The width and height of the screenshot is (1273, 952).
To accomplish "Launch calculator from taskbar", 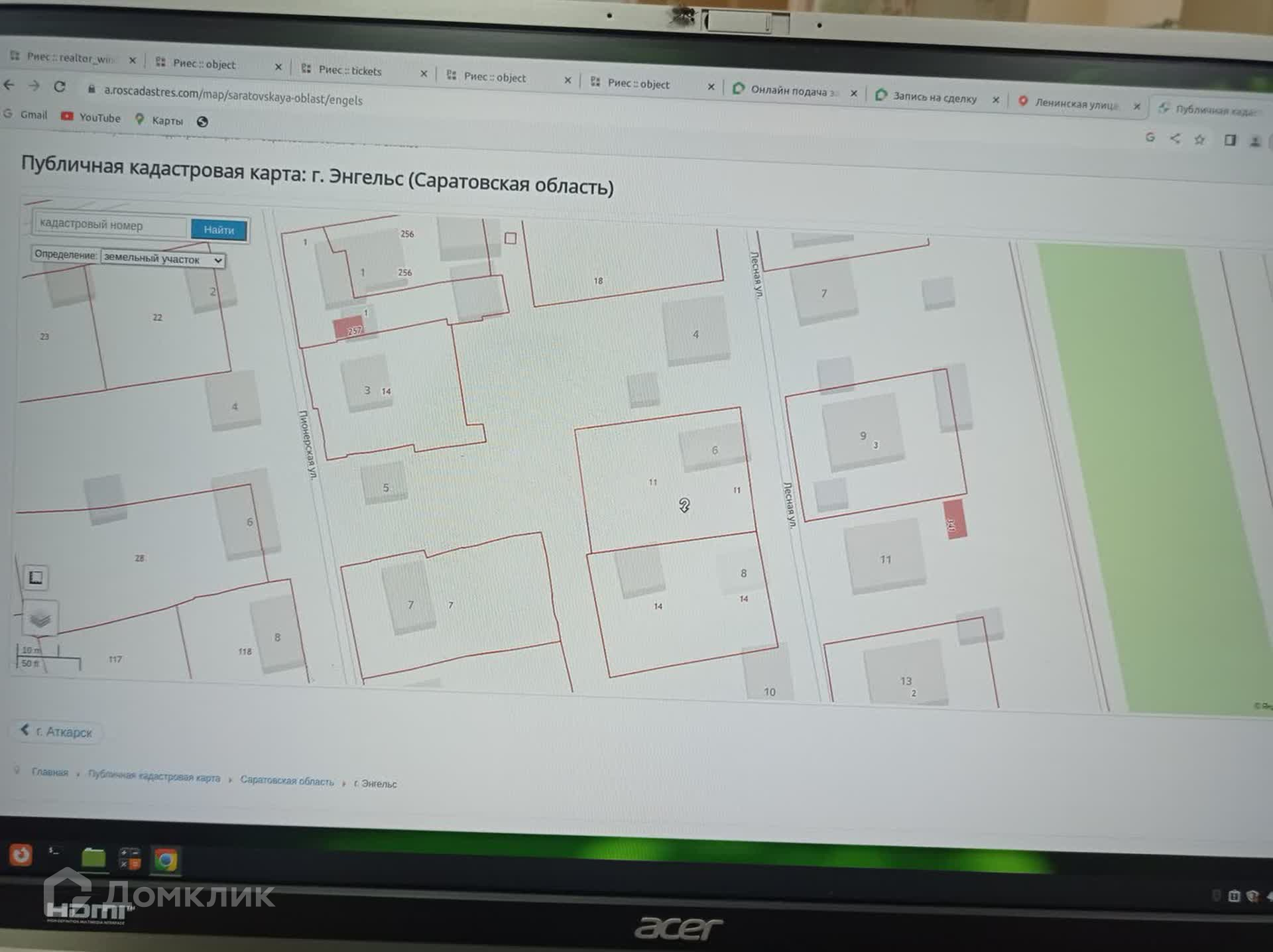I will click(129, 859).
